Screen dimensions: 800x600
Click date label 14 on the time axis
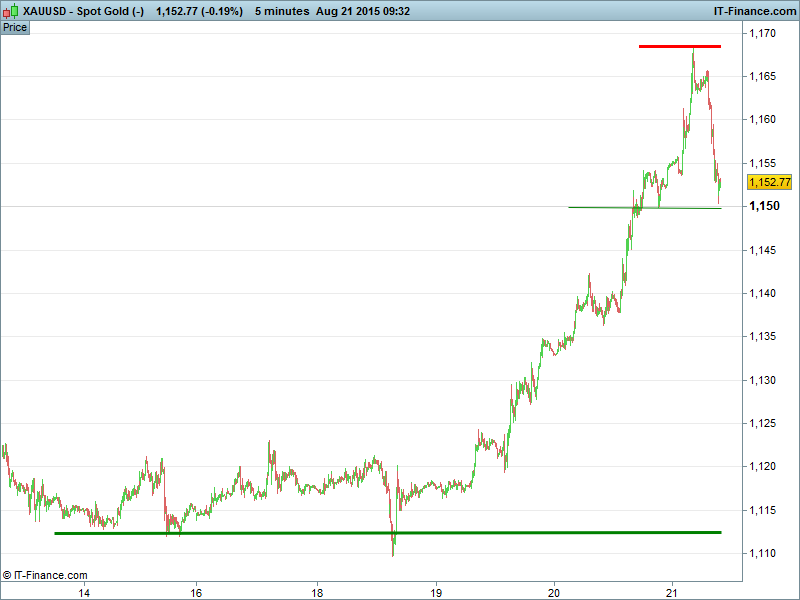tap(85, 591)
